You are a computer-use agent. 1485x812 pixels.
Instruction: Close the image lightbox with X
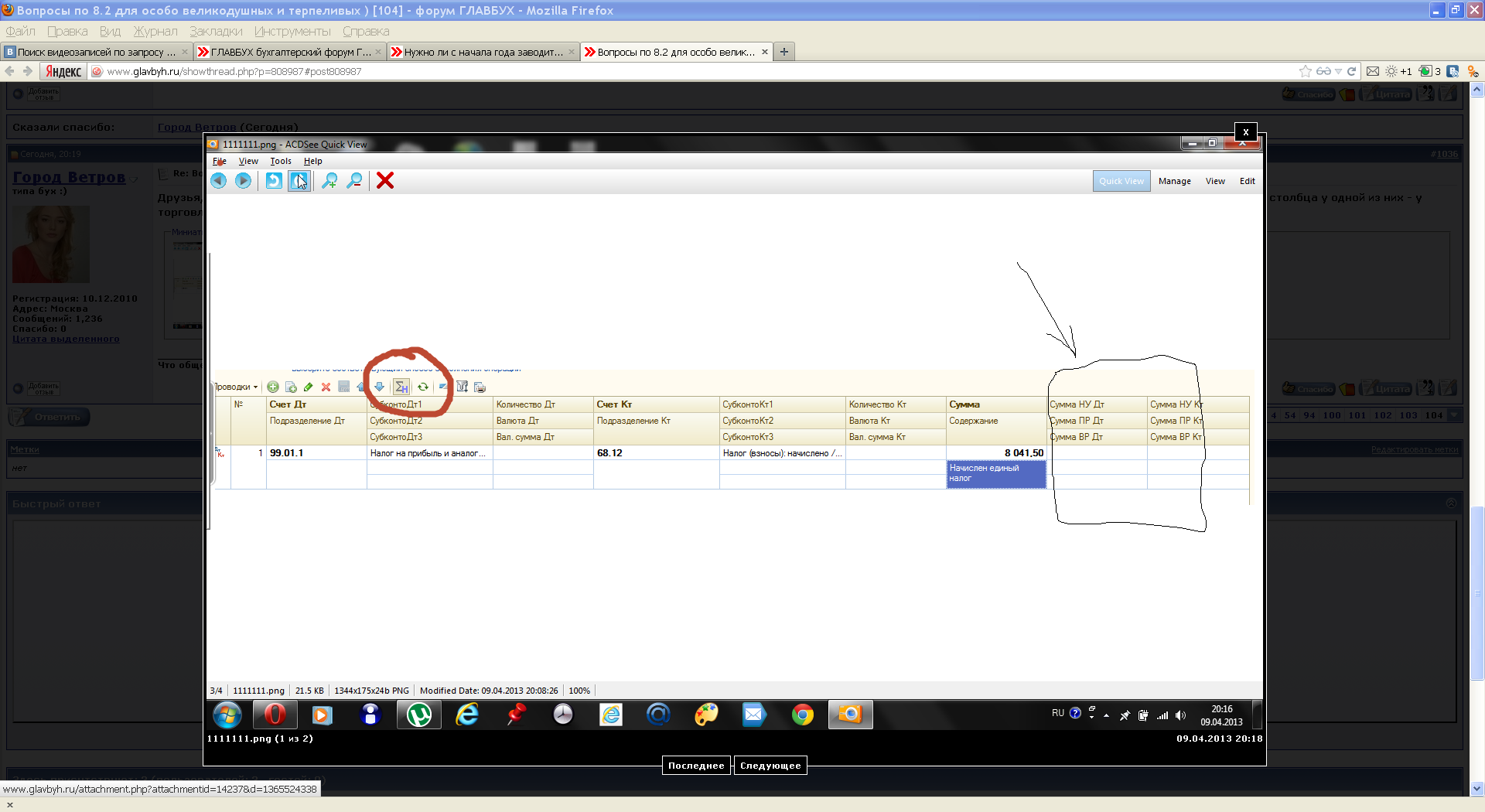(1245, 132)
